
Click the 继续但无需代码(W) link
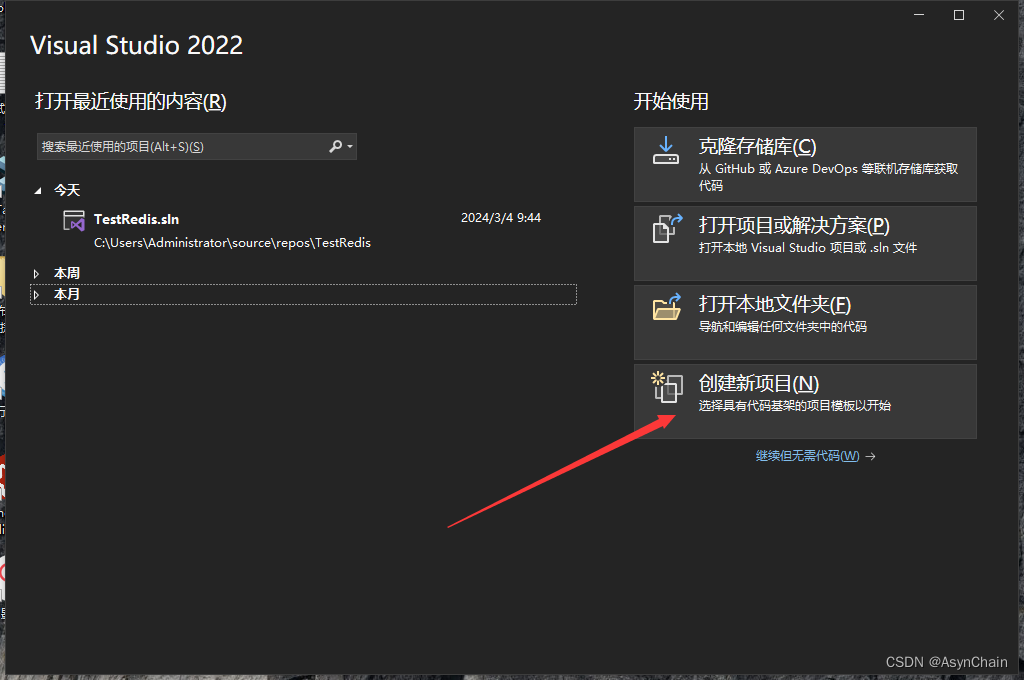tap(808, 456)
